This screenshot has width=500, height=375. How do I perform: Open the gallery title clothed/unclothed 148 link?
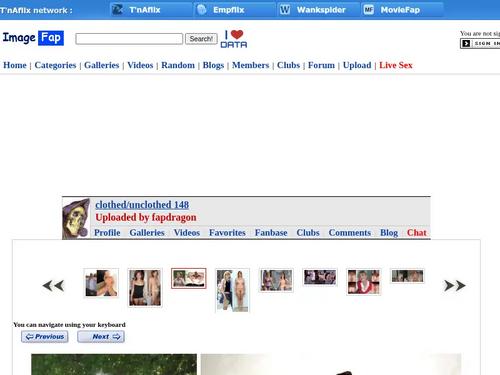tap(142, 204)
